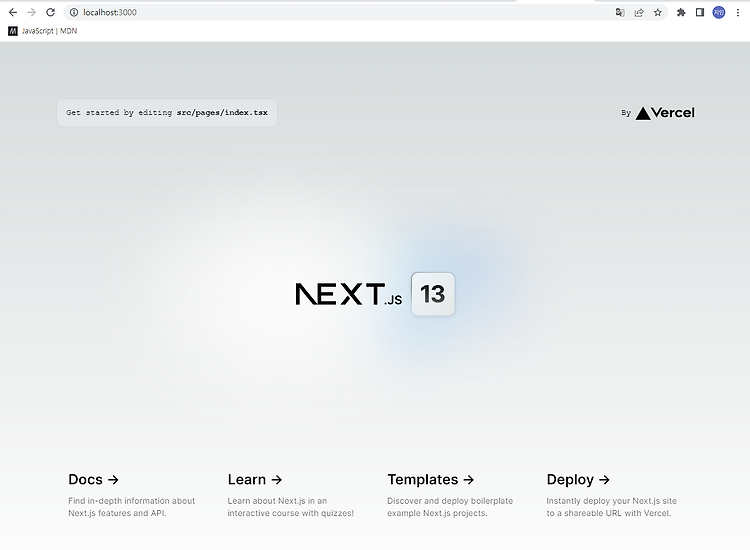Click the arrow next to Docs
Viewport: 750px width, 550px height.
(113, 480)
